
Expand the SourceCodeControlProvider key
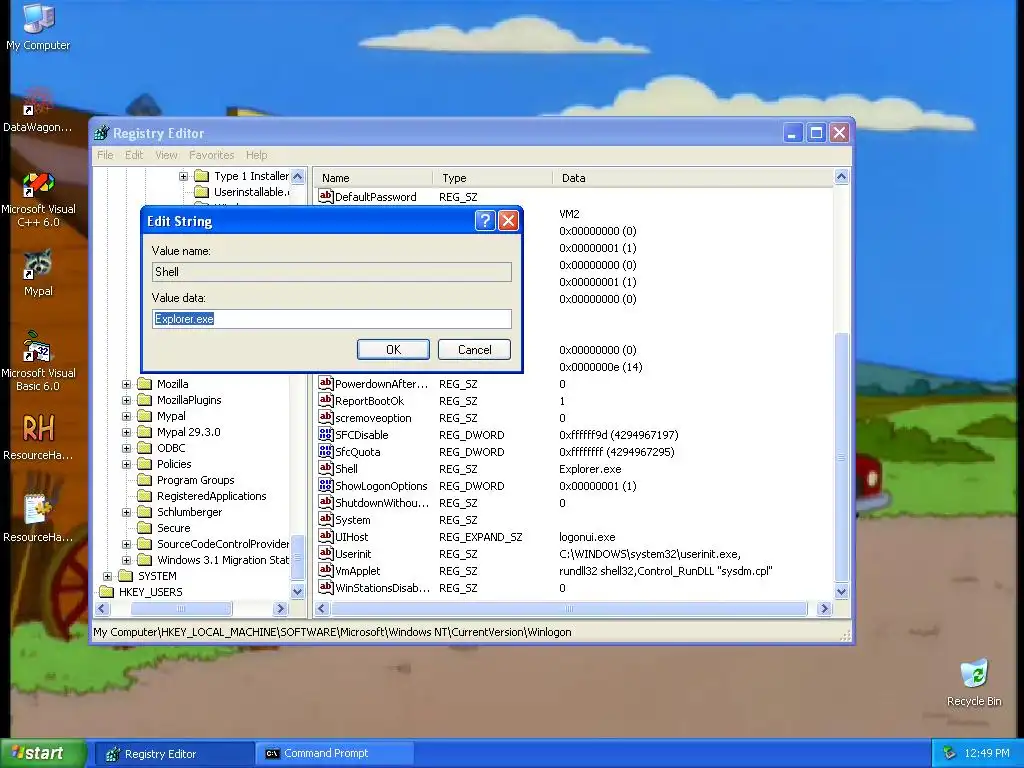(127, 544)
